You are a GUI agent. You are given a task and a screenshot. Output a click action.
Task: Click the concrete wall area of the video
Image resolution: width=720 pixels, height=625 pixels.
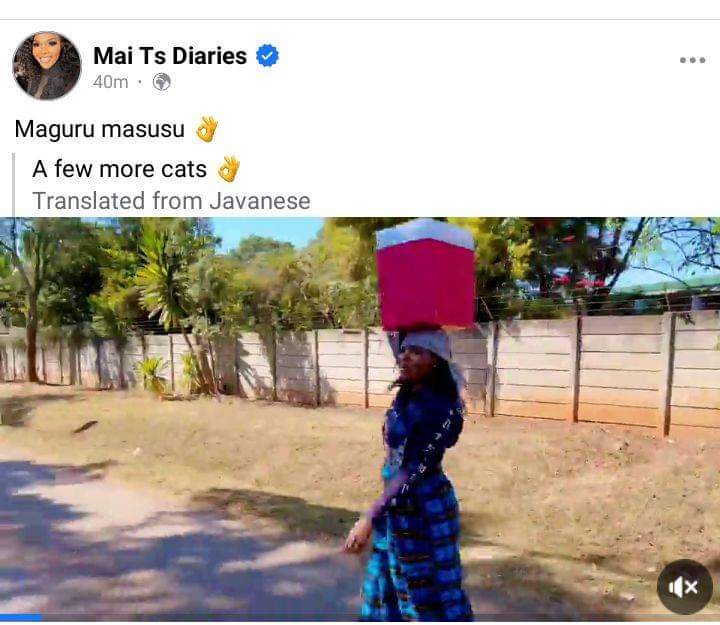pyautogui.click(x=597, y=367)
